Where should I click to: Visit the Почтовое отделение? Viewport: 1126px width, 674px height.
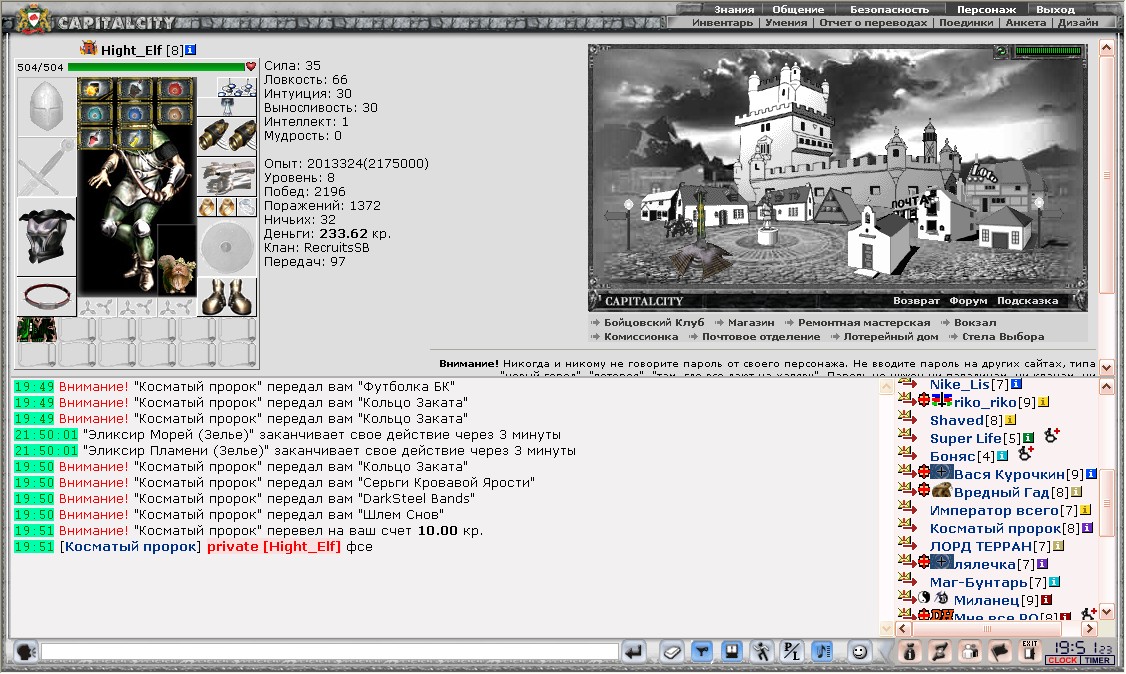click(x=761, y=337)
